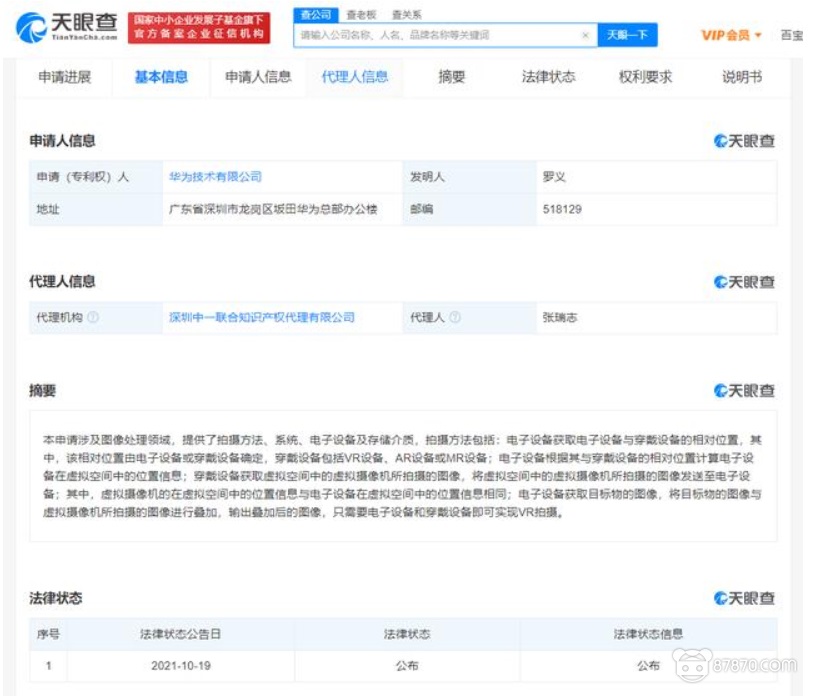Click the 87870.com watermark icon bottom-right
Screen dimensions: 813x697
694,663
